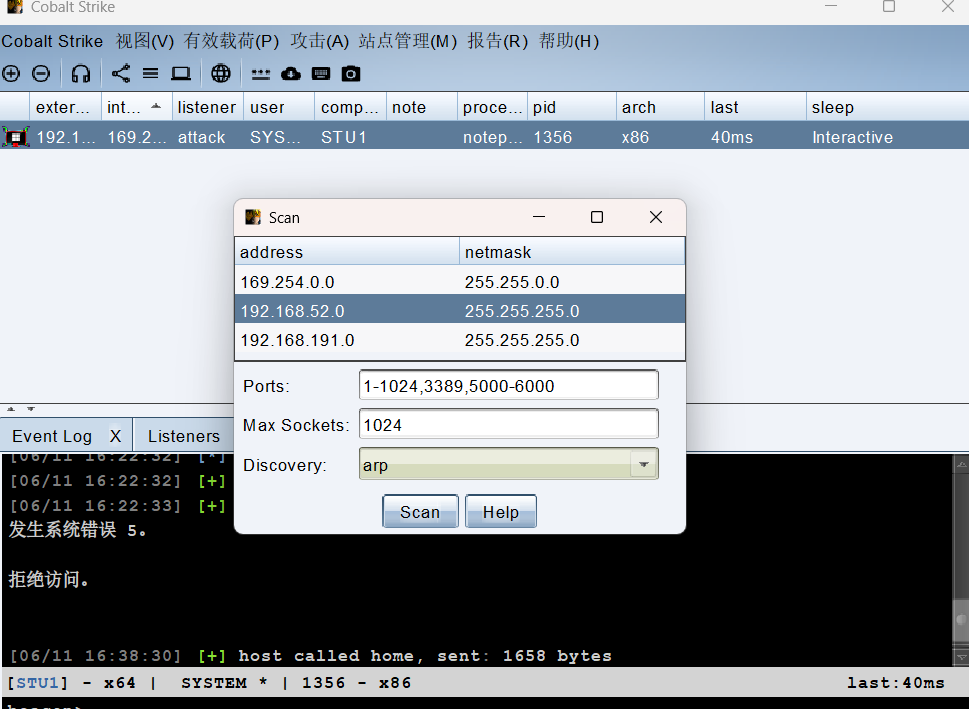
Task: Open screenshots camera icon
Action: (351, 74)
